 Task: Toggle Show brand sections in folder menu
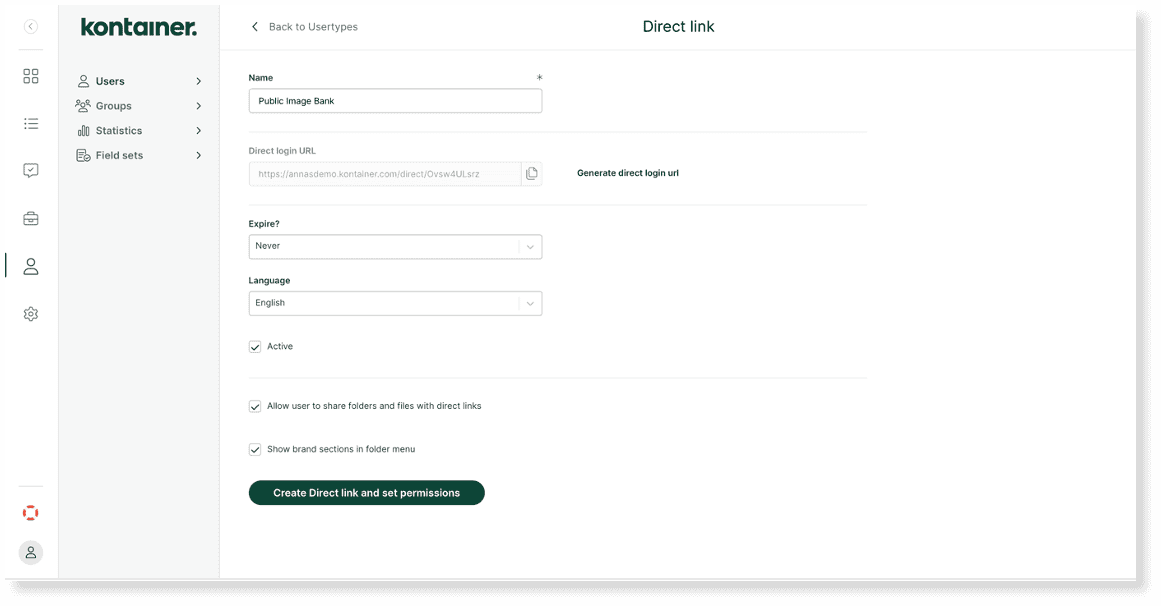255,450
